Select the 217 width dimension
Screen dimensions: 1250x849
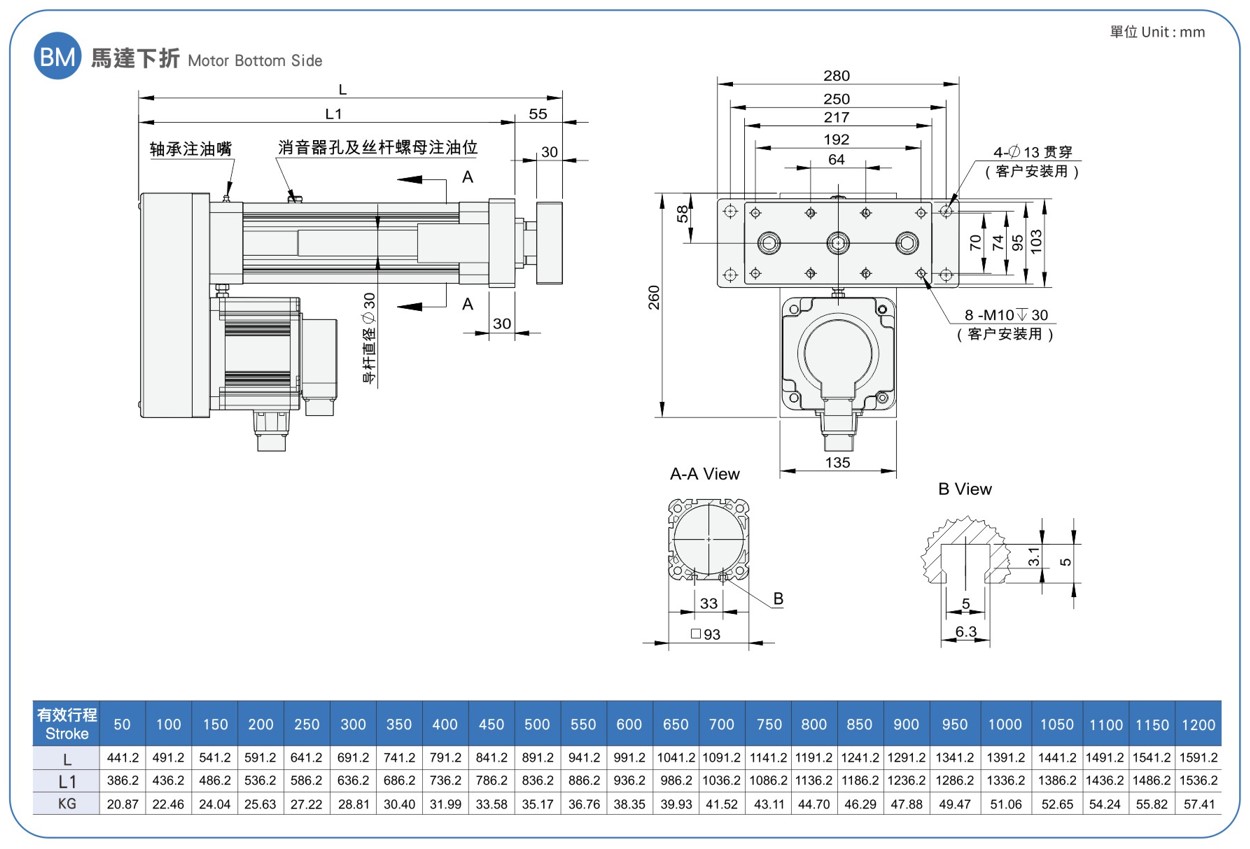pos(836,118)
